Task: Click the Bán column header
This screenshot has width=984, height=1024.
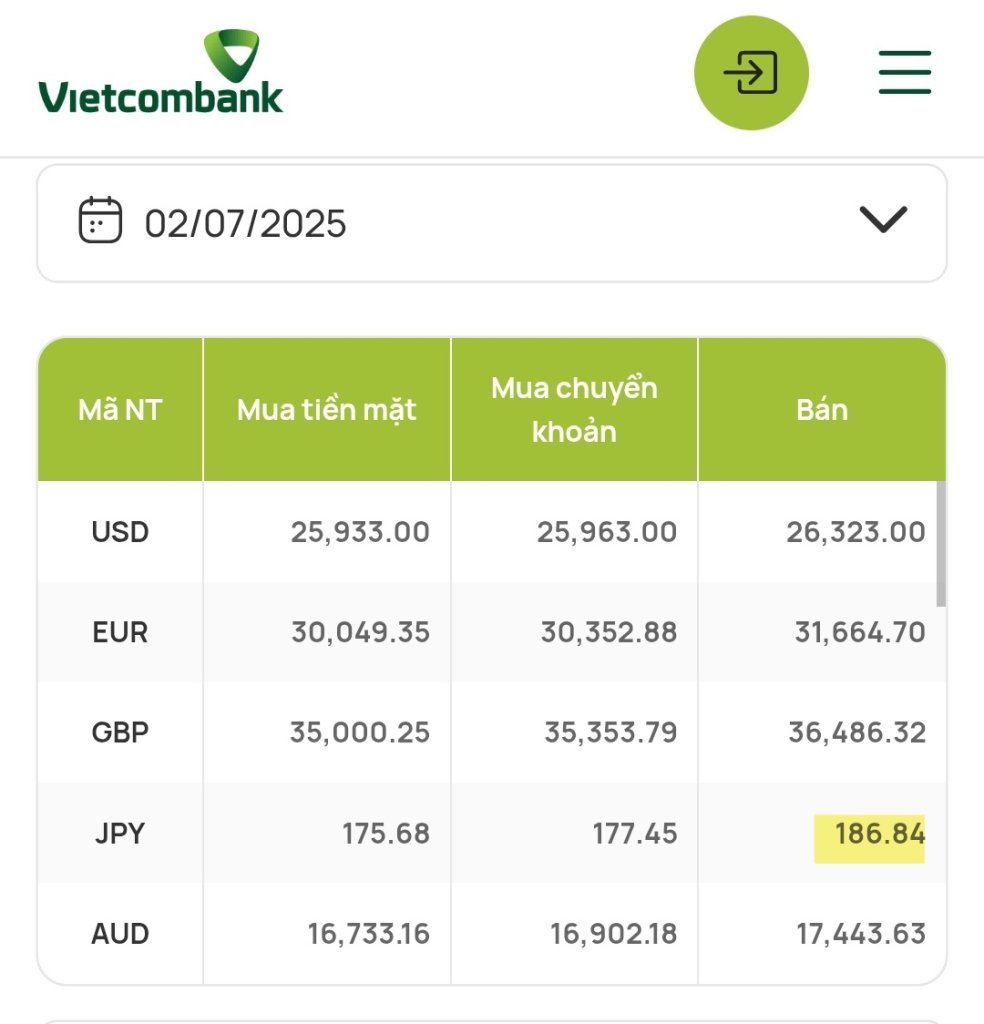Action: click(821, 409)
